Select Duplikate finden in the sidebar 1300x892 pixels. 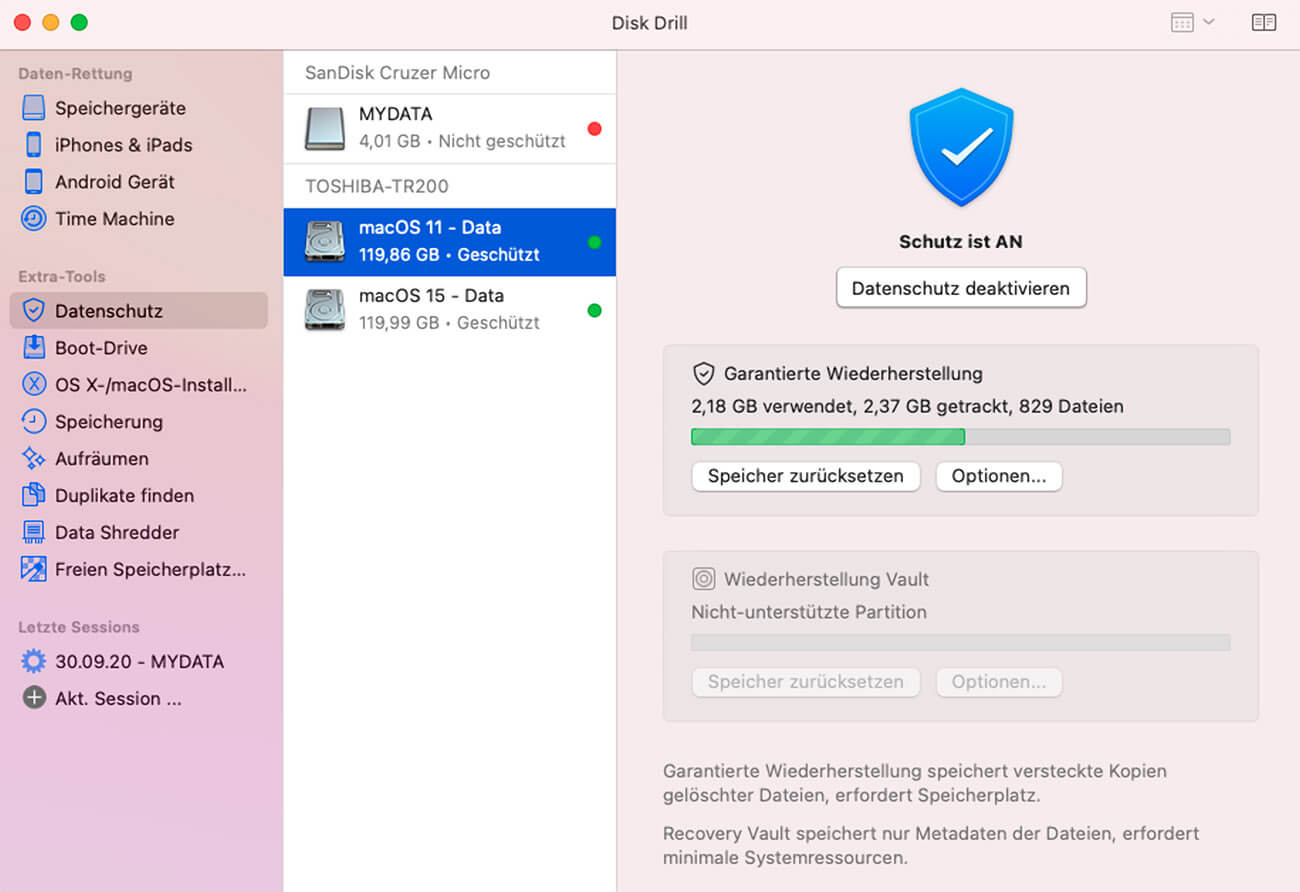139,496
